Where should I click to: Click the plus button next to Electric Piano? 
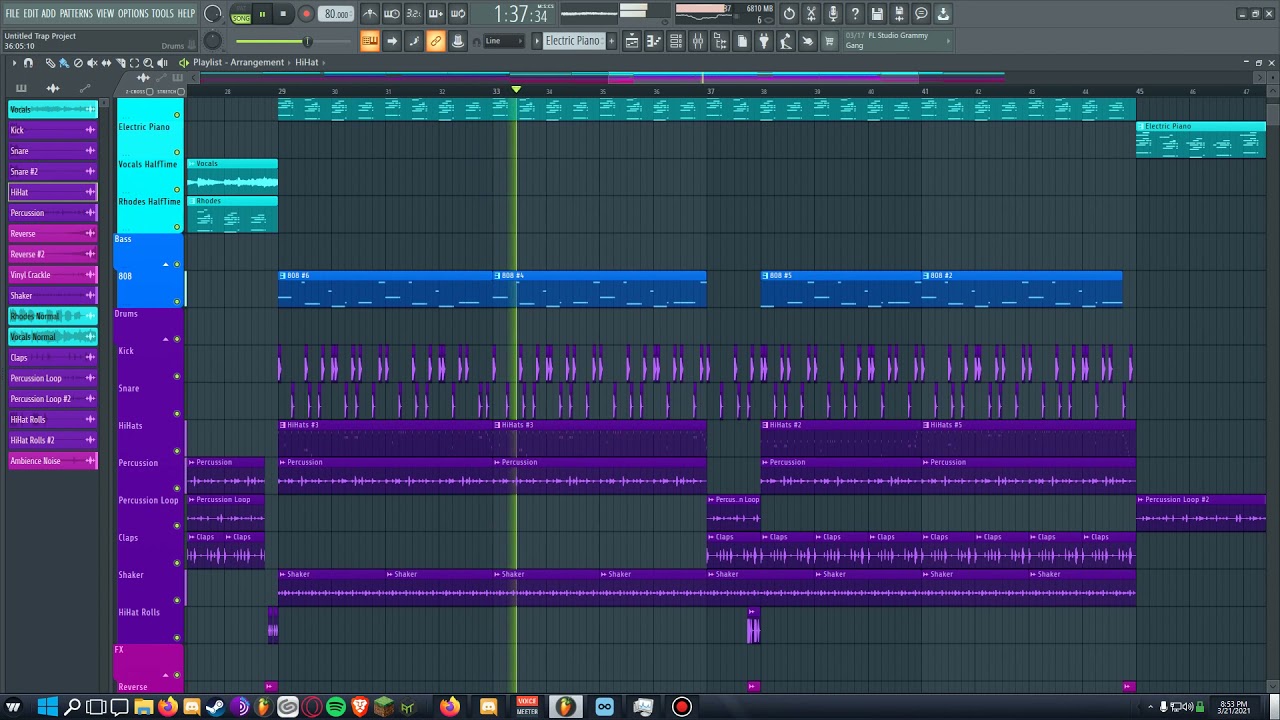pos(611,41)
